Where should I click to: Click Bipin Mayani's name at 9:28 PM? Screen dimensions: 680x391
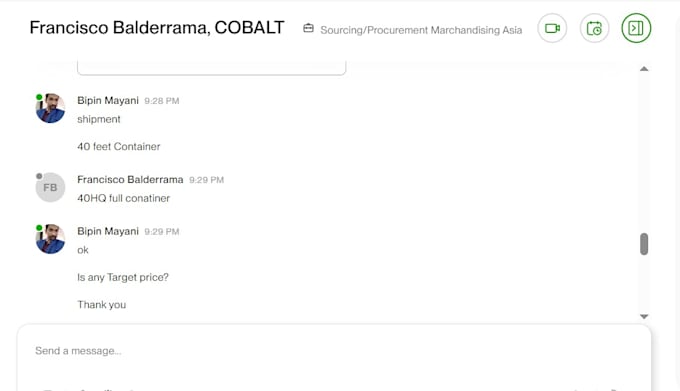[108, 101]
